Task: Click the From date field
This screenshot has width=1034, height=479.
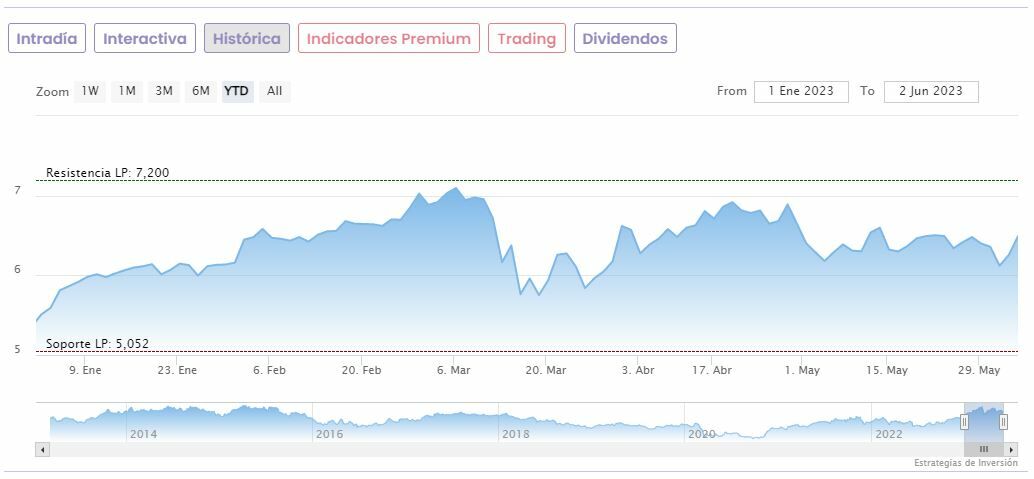Action: [x=801, y=91]
